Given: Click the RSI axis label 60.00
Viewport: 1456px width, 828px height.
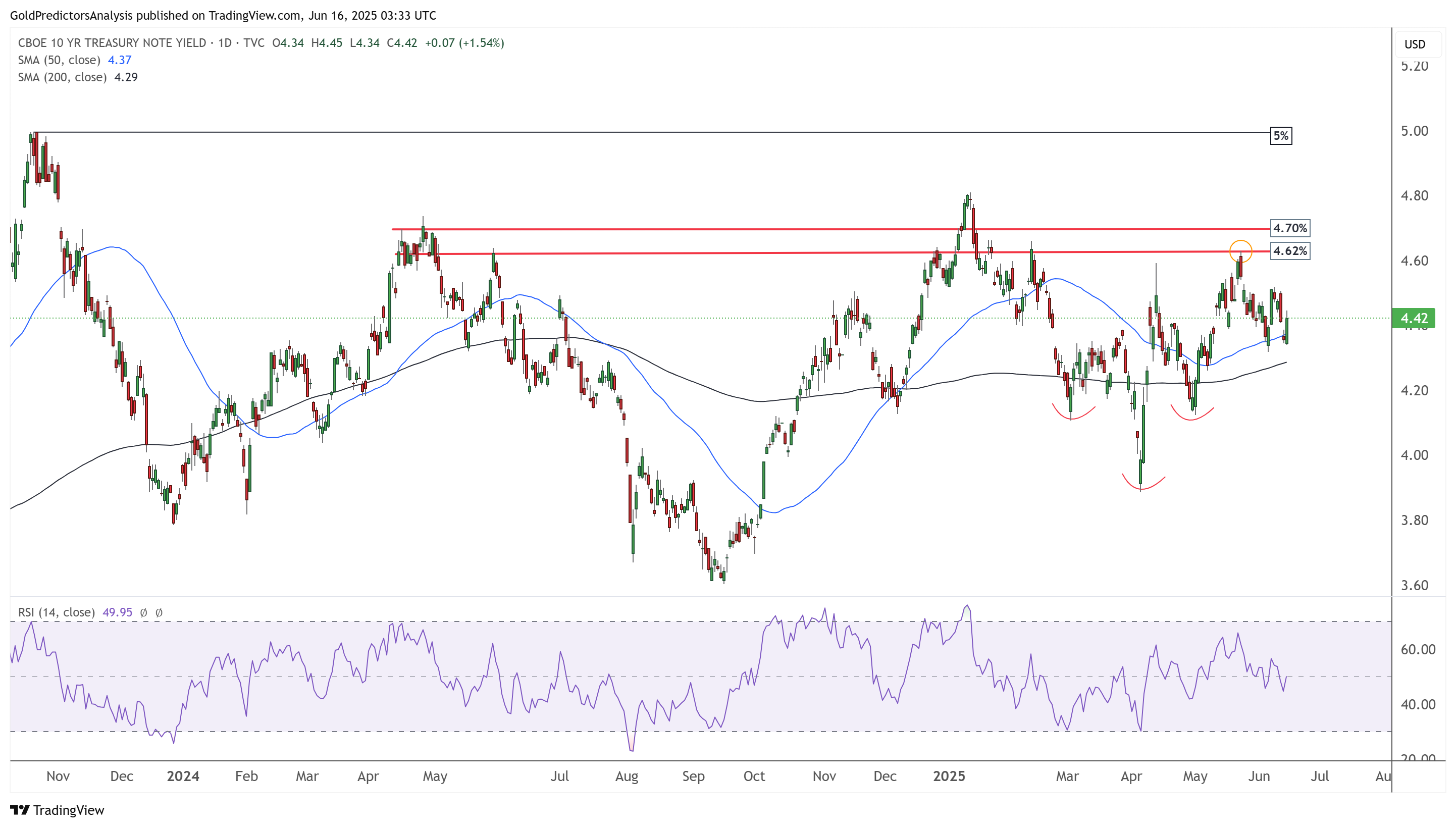Looking at the screenshot, I should pyautogui.click(x=1418, y=649).
